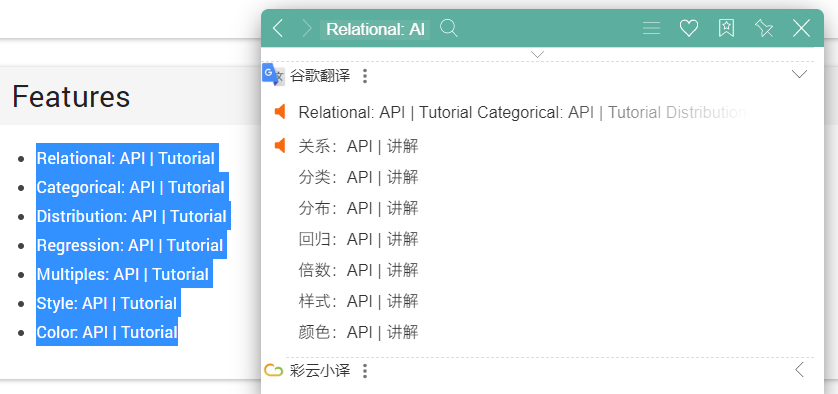Click the 'Distribution: API | Tutorial' list entry

click(132, 216)
